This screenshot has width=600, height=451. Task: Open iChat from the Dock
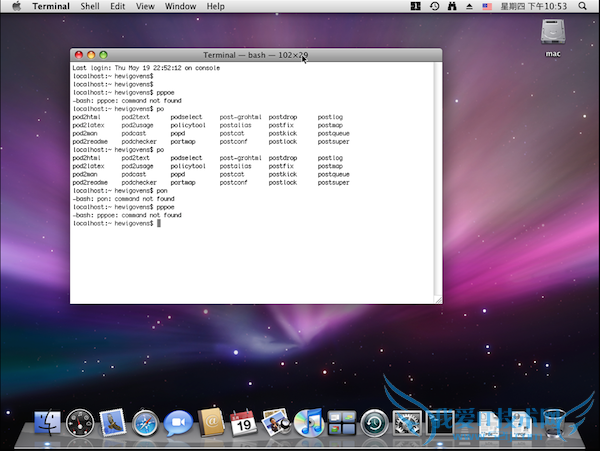(179, 425)
